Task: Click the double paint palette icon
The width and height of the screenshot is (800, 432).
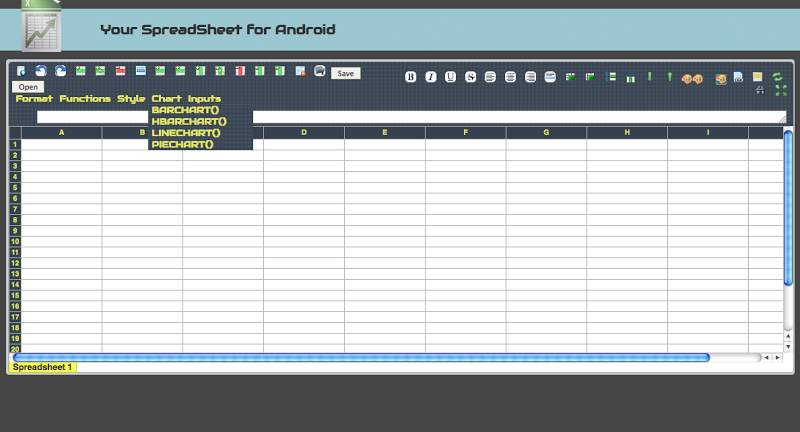Action: (692, 79)
